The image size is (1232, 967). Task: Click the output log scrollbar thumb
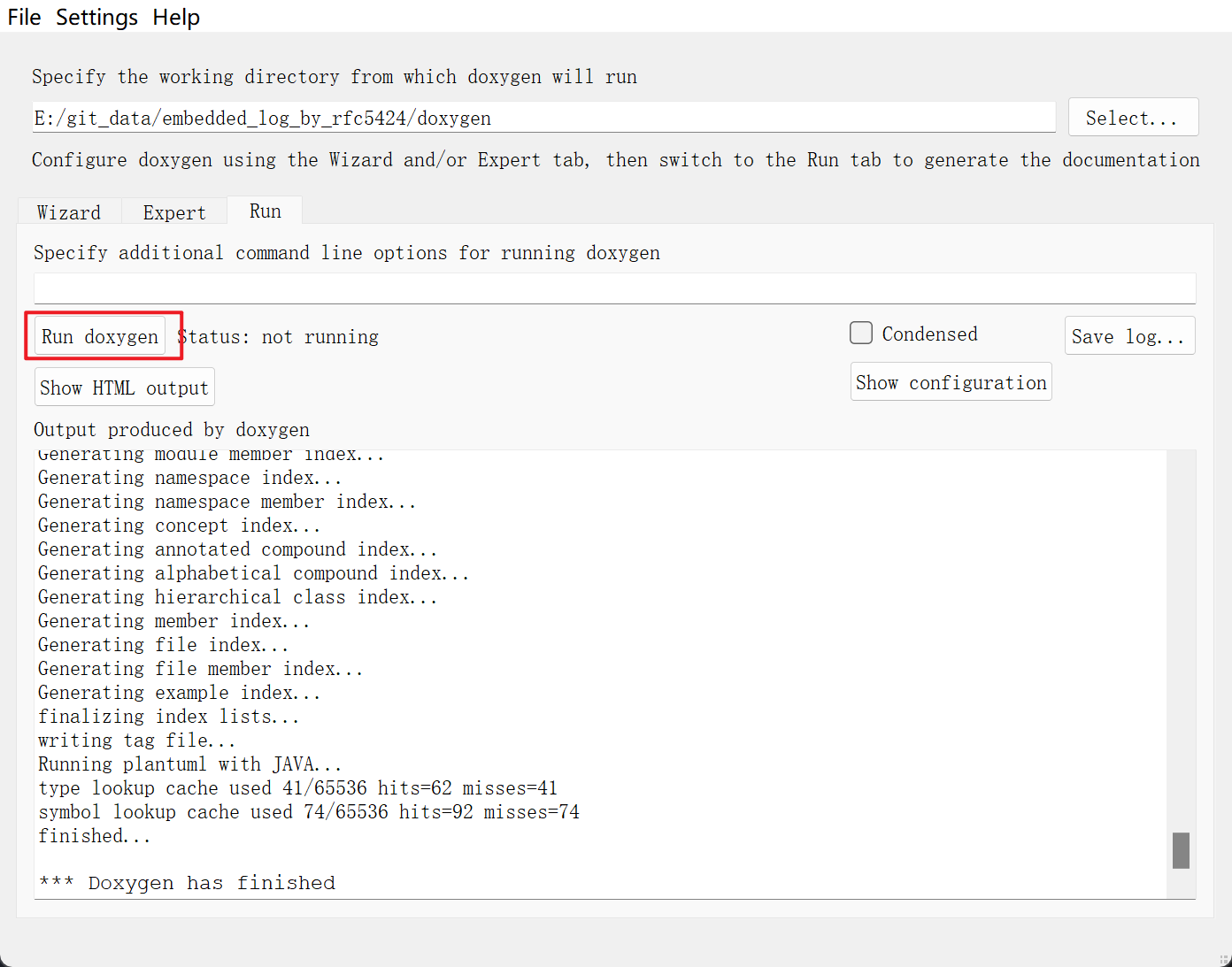point(1181,850)
